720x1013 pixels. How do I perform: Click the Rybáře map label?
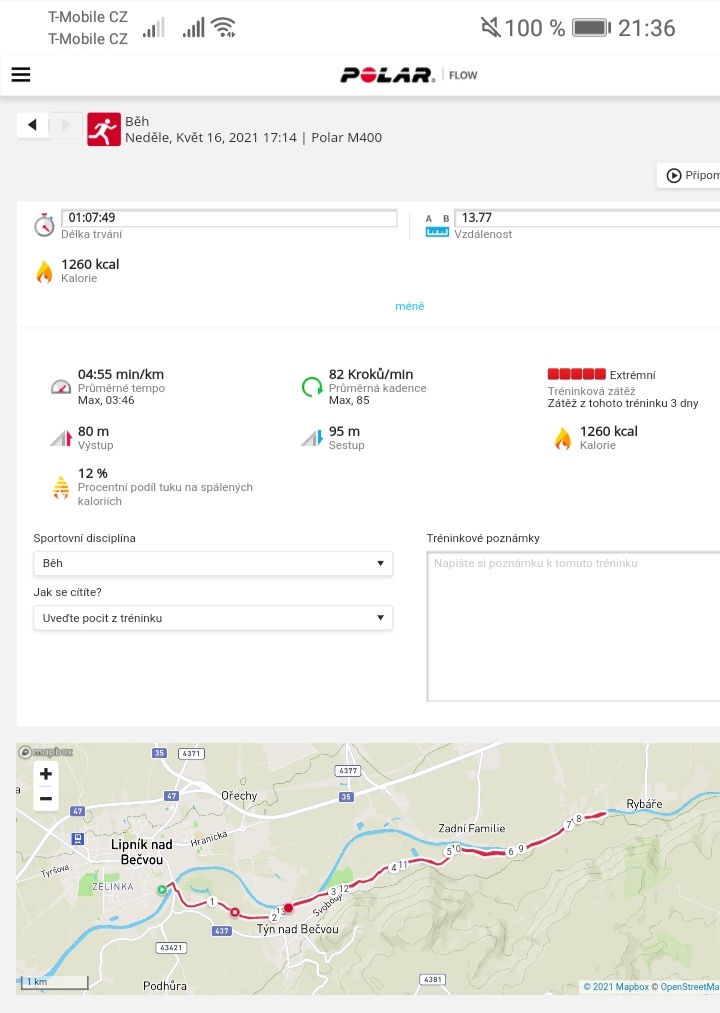(x=644, y=804)
